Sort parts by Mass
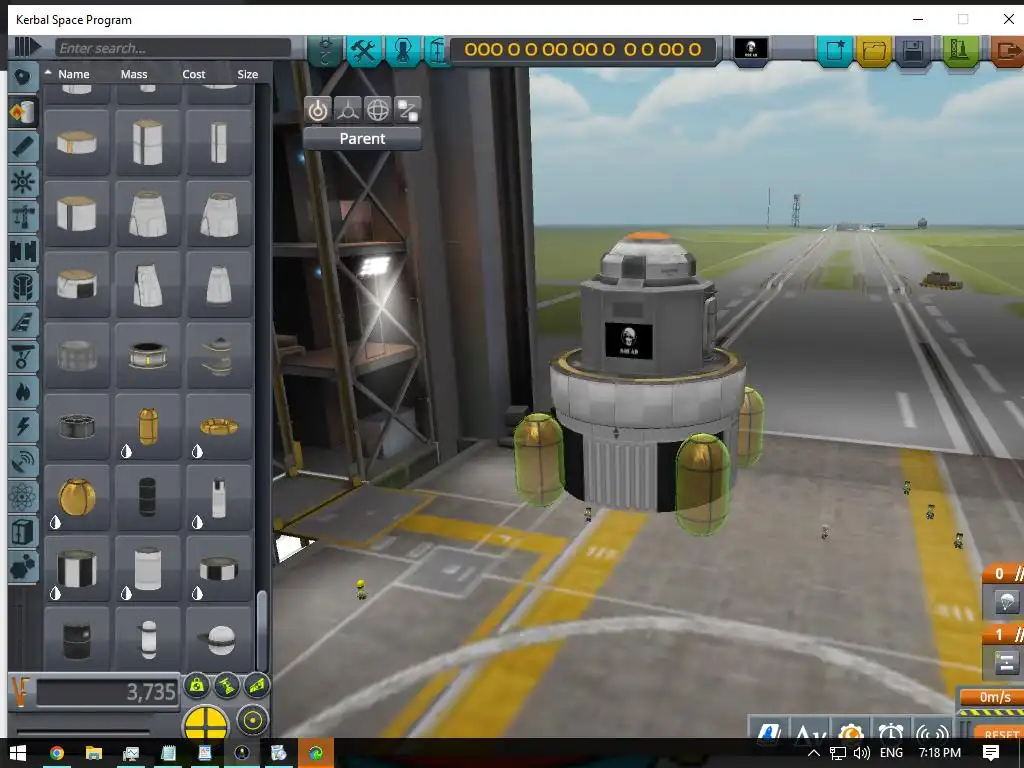Screen dimensions: 1024x768 (134, 74)
